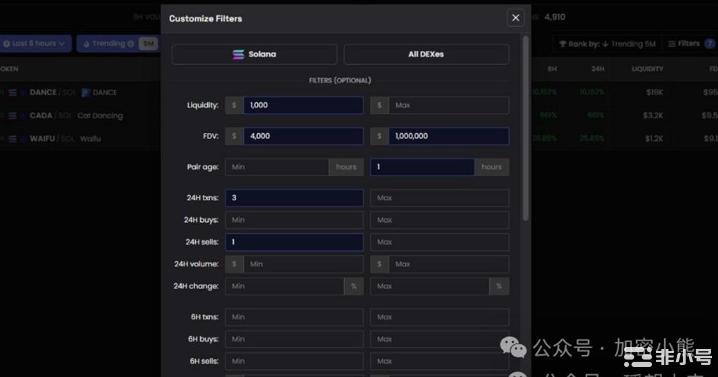
Task: Click the 24H change Min percent field
Action: [284, 286]
